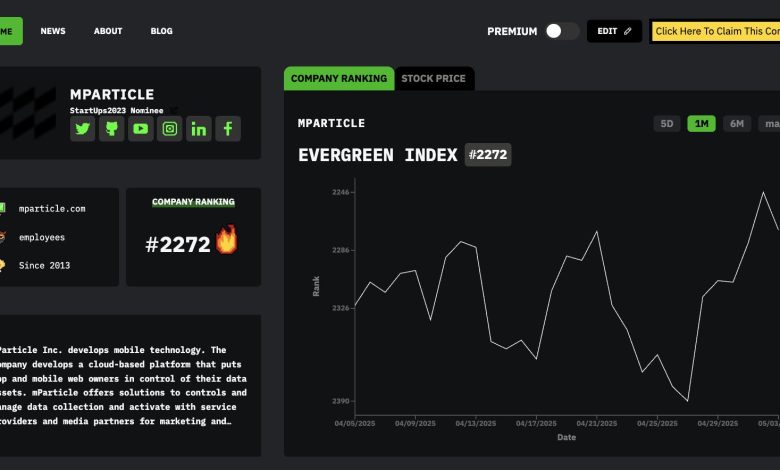The height and width of the screenshot is (470, 780).
Task: Select the 5D chart range
Action: (x=667, y=124)
